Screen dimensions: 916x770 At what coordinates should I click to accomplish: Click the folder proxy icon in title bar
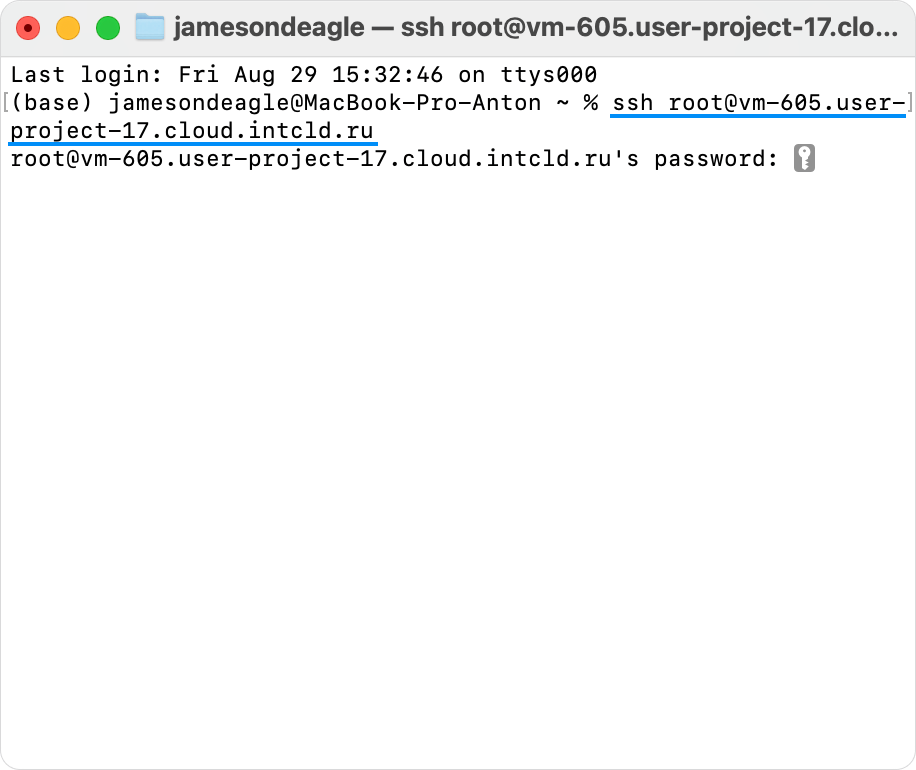[x=149, y=27]
